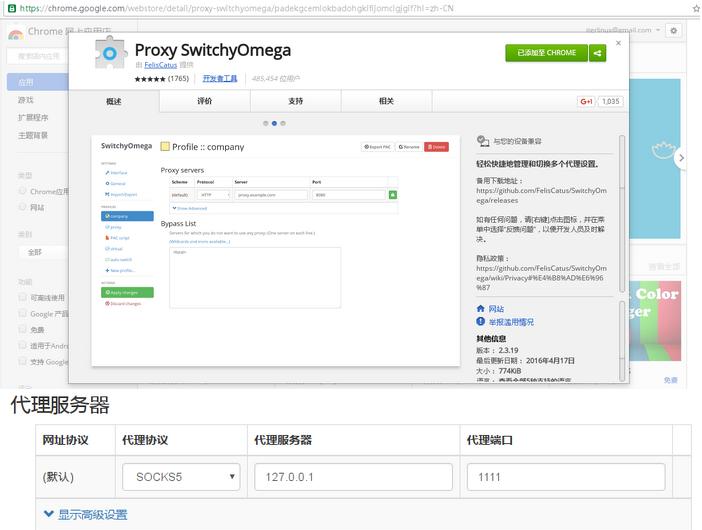Image resolution: width=702 pixels, height=530 pixels.
Task: Click the Bypass List text area in the preview
Action: (255, 278)
